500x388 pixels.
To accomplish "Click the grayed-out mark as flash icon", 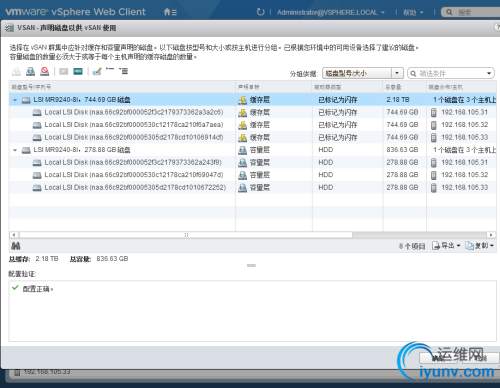I will (64, 71).
